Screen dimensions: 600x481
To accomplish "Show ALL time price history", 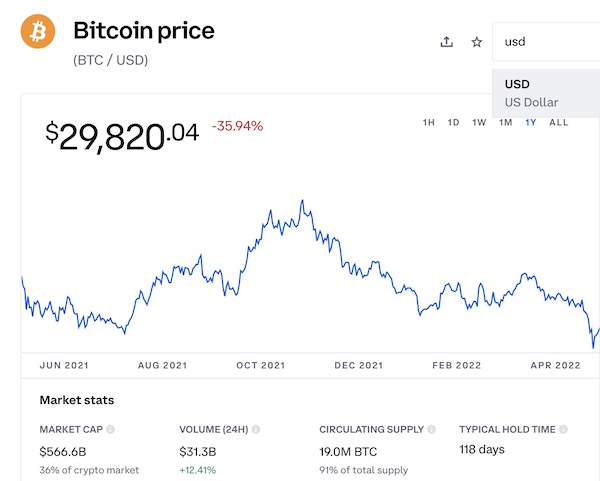I will click(559, 122).
